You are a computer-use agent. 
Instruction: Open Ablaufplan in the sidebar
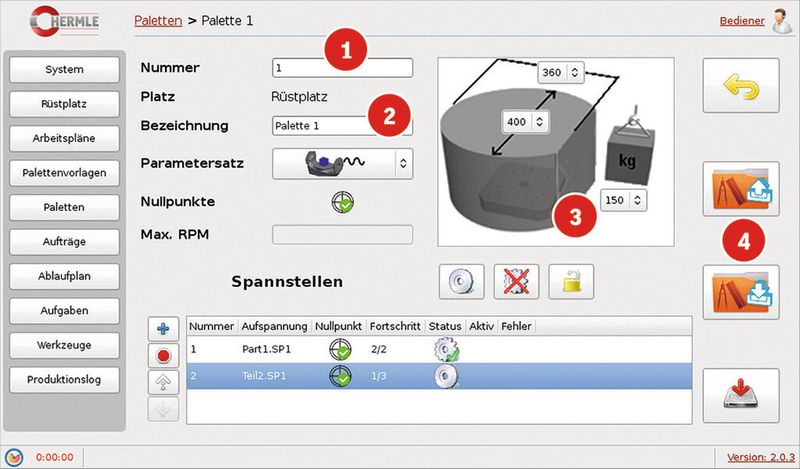64,276
